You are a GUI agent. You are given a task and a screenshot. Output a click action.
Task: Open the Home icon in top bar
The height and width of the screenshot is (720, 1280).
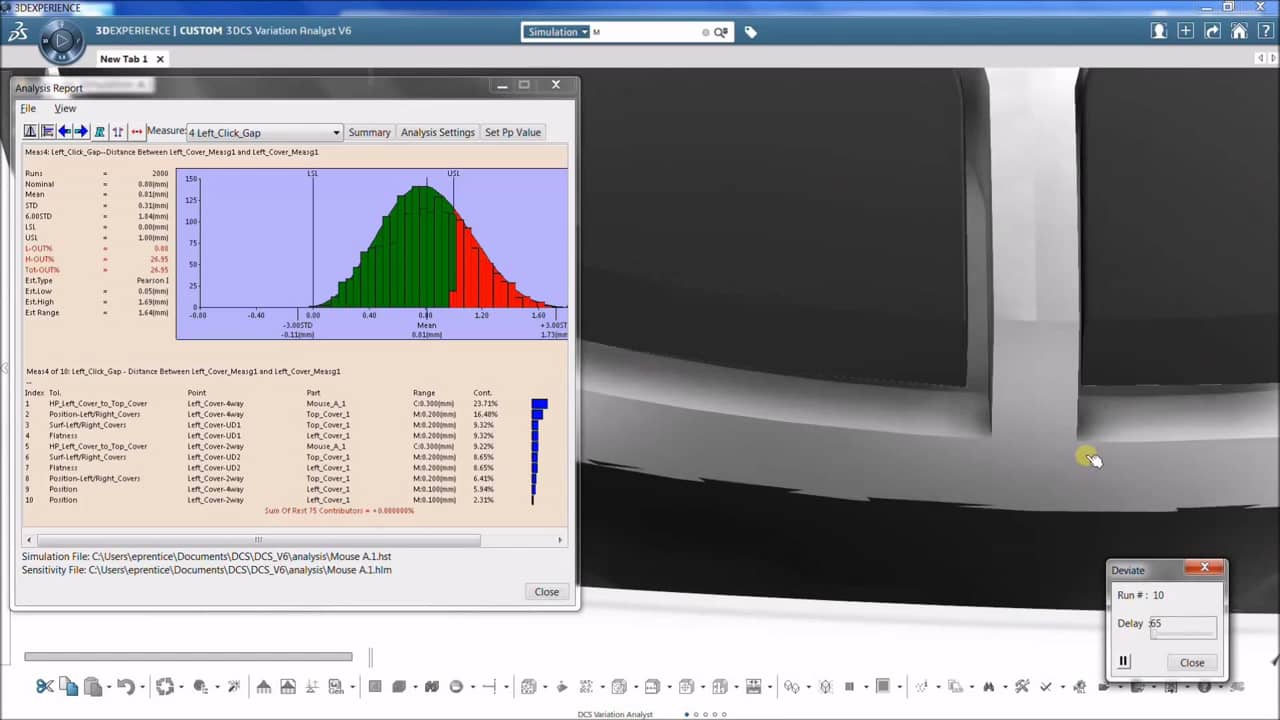(1239, 31)
